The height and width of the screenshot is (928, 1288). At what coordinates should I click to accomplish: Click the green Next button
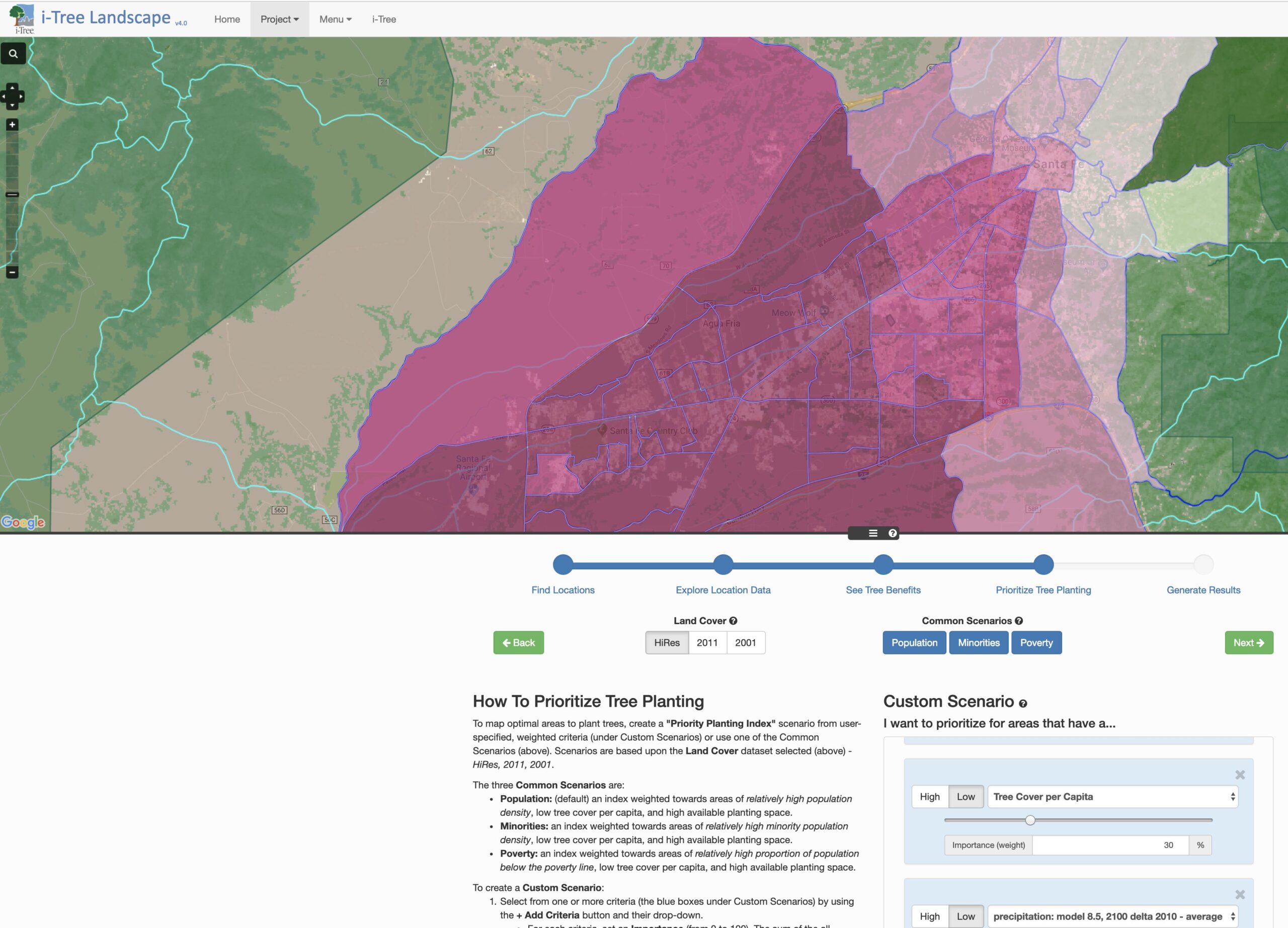(1248, 642)
